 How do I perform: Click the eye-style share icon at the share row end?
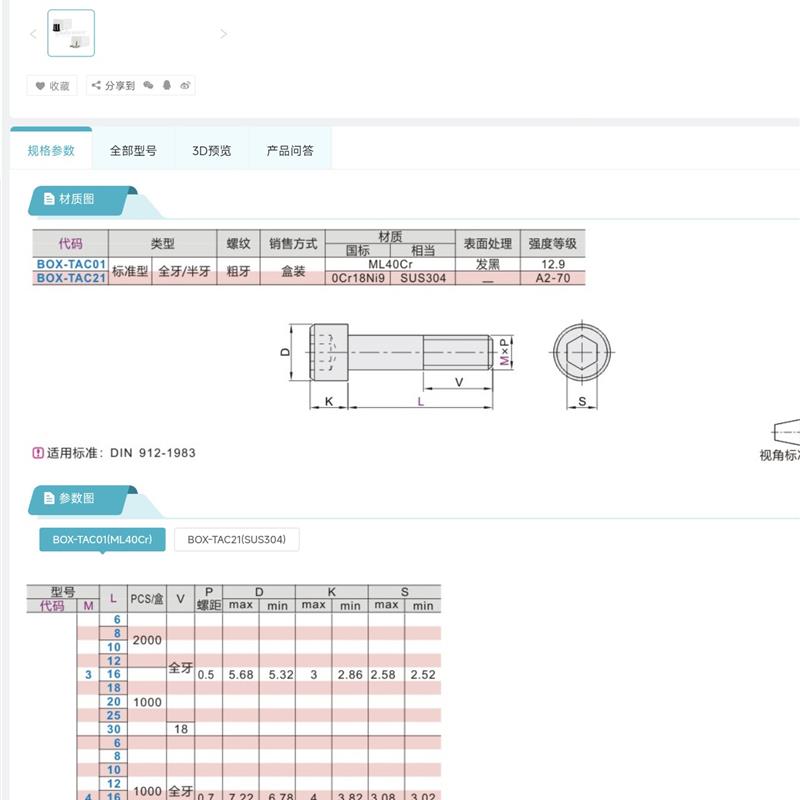pyautogui.click(x=185, y=86)
